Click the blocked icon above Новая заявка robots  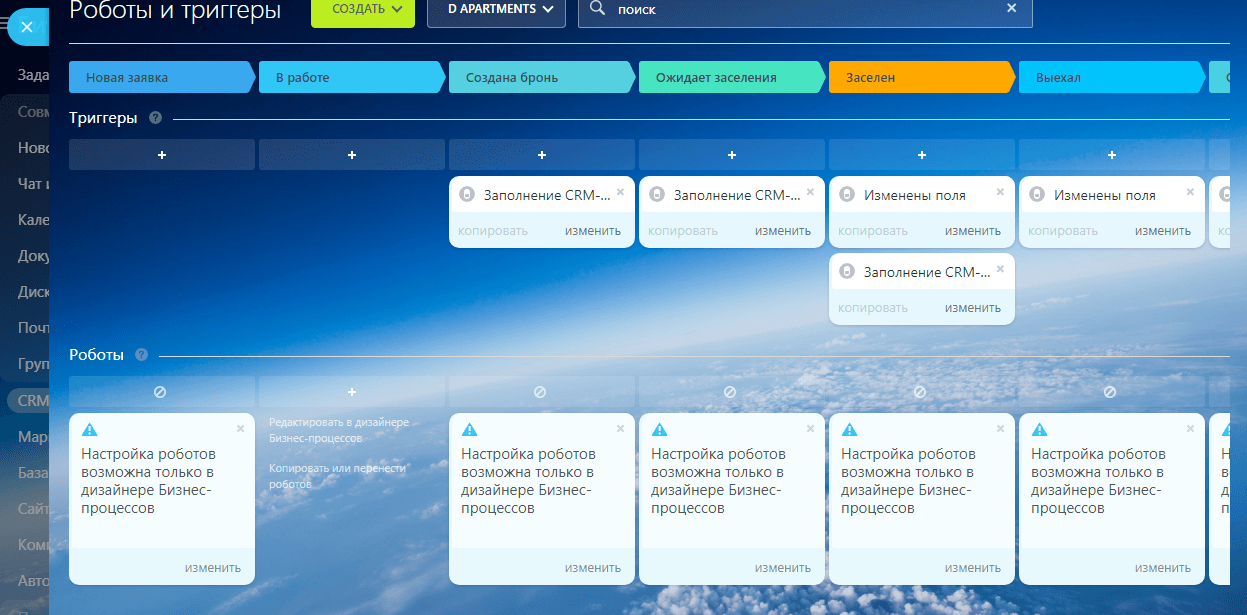tap(160, 392)
